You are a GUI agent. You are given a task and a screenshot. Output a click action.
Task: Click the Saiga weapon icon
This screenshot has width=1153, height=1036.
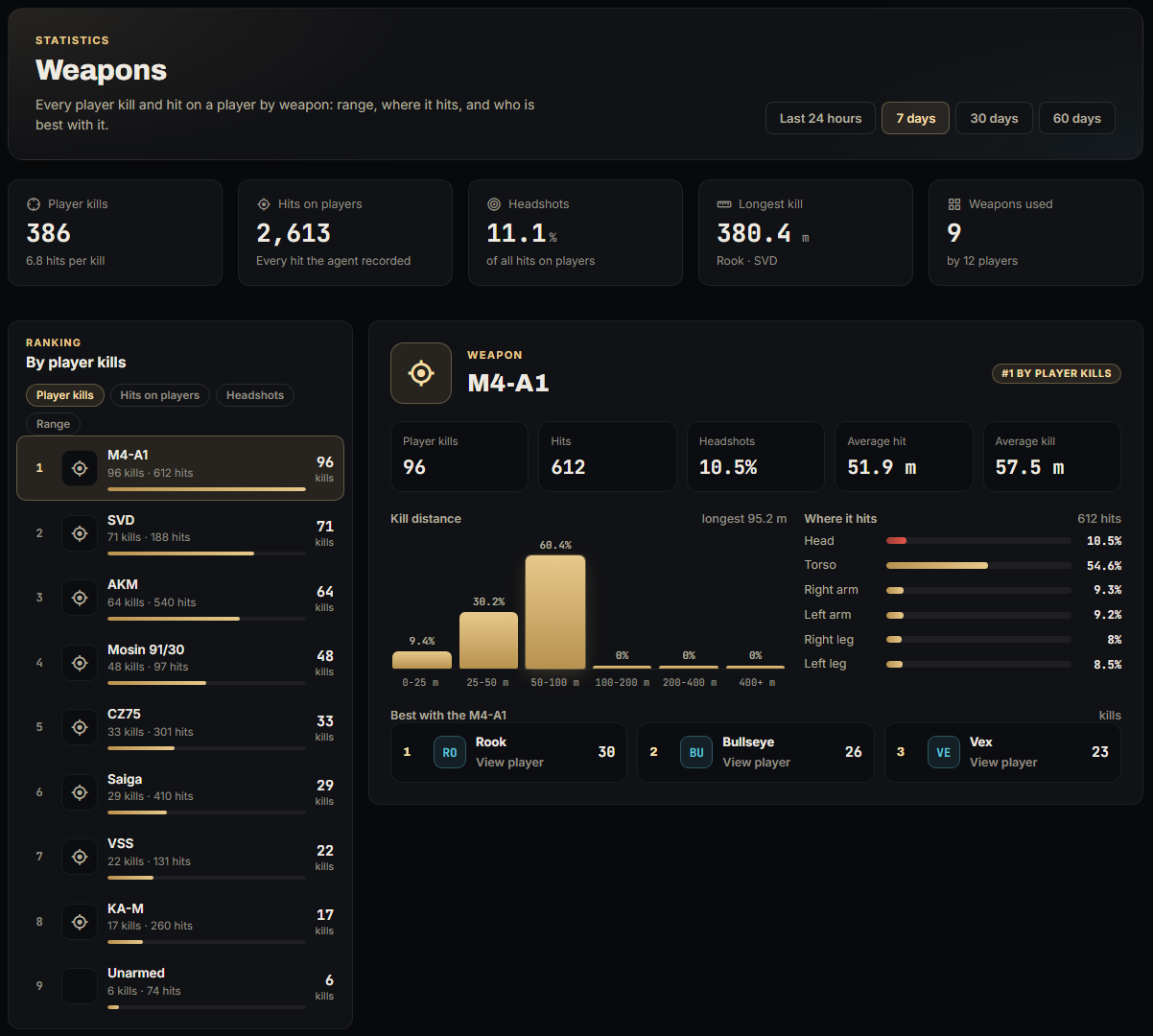(x=80, y=792)
